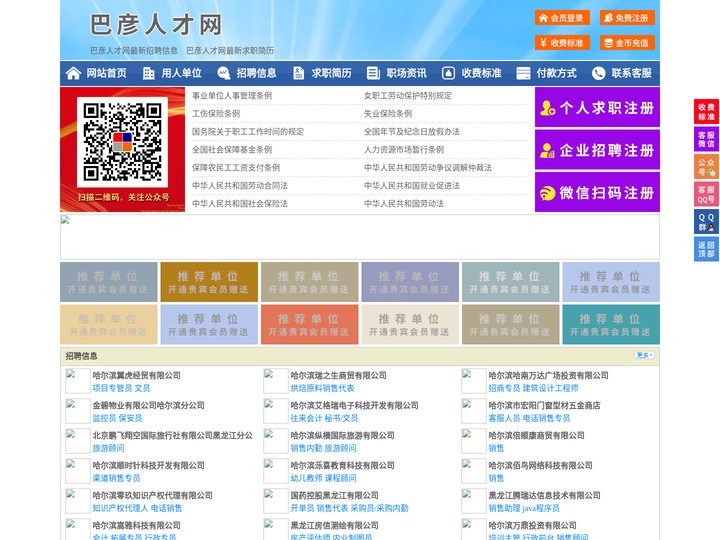This screenshot has width=720, height=540.
Task: Open 招聘信息 menu item
Action: [x=256, y=73]
